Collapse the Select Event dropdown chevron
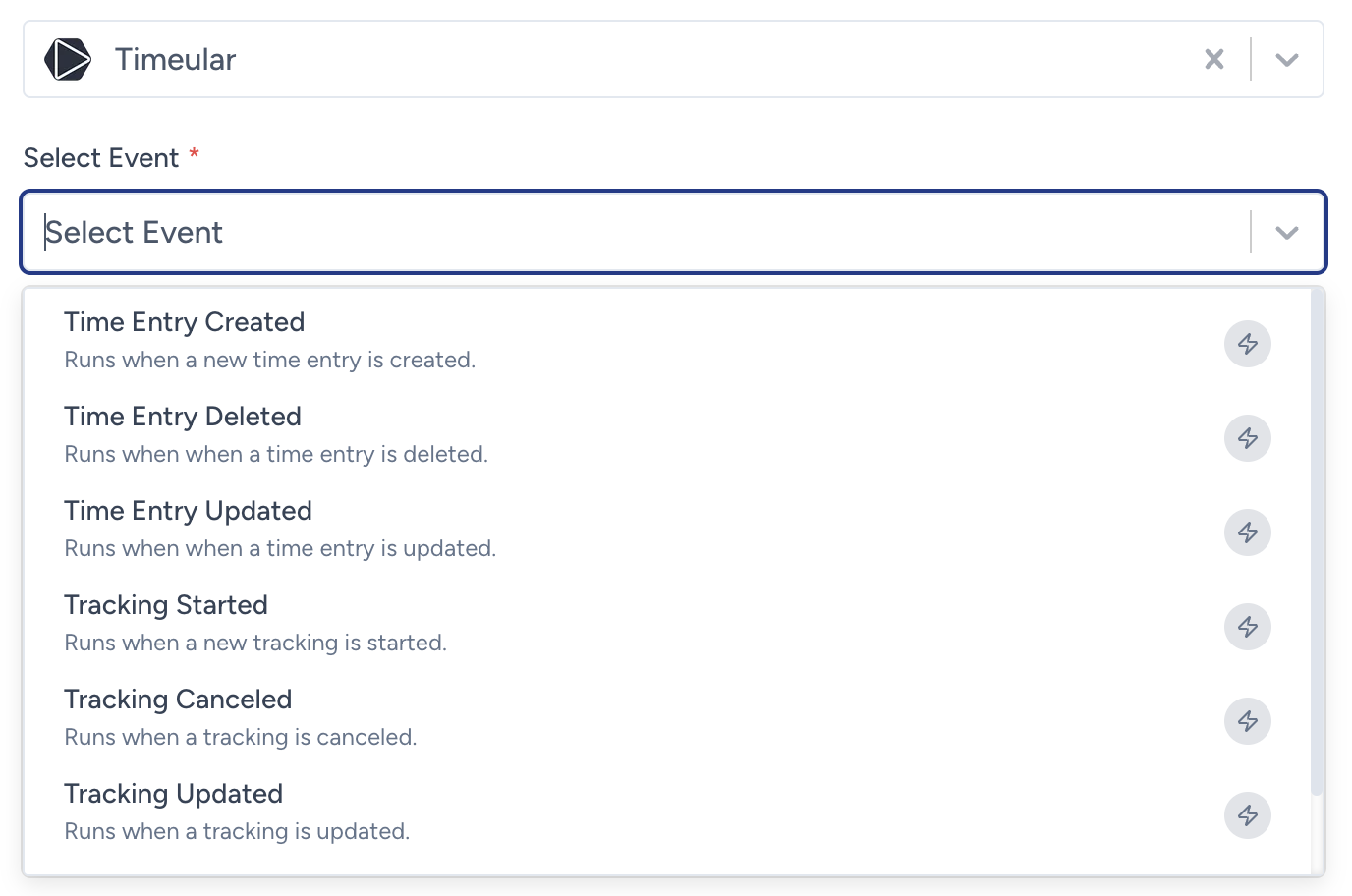Viewport: 1352px width, 896px height. click(1287, 233)
